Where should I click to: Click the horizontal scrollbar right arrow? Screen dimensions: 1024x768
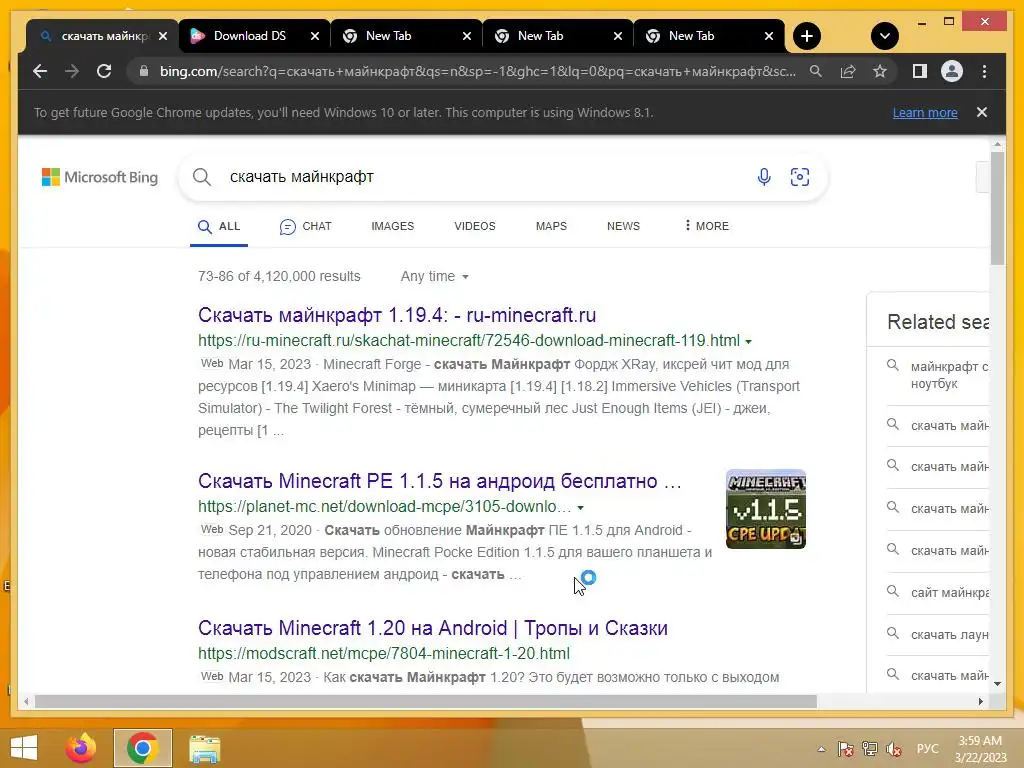[980, 701]
